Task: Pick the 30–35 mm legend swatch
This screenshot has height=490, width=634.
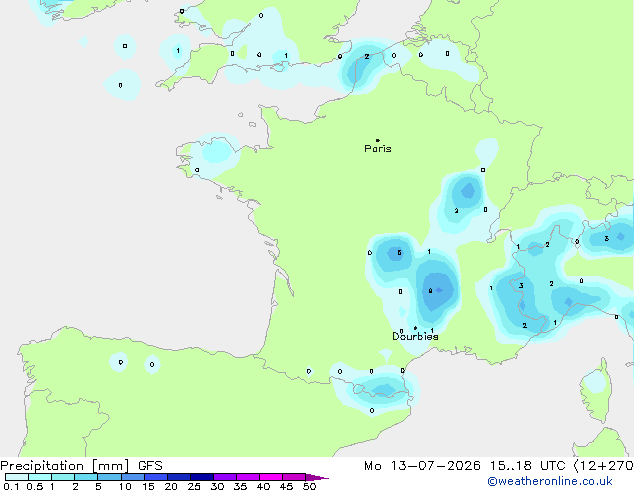Action: [225, 477]
